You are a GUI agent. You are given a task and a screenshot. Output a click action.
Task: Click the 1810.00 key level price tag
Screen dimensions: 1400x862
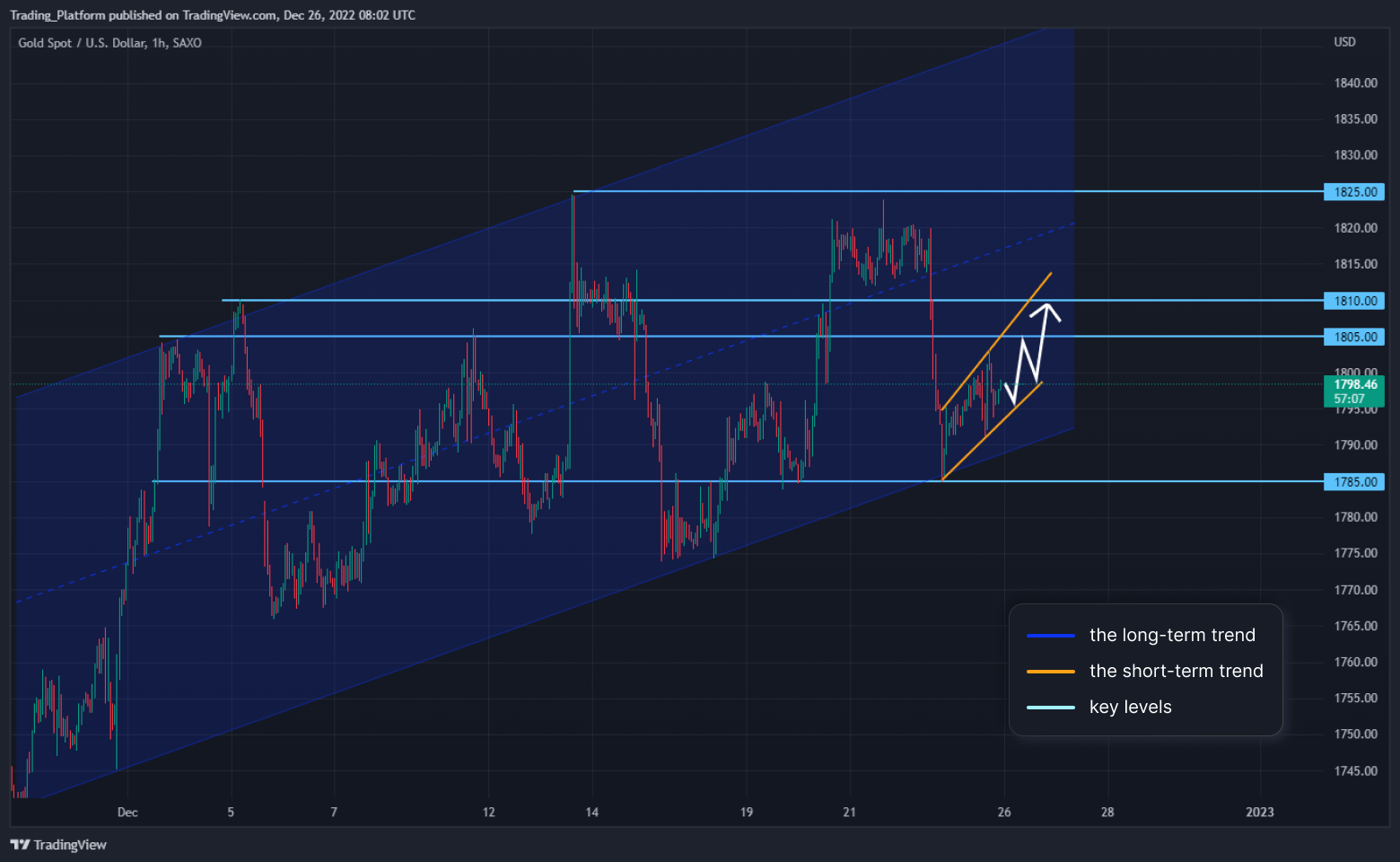pos(1354,301)
